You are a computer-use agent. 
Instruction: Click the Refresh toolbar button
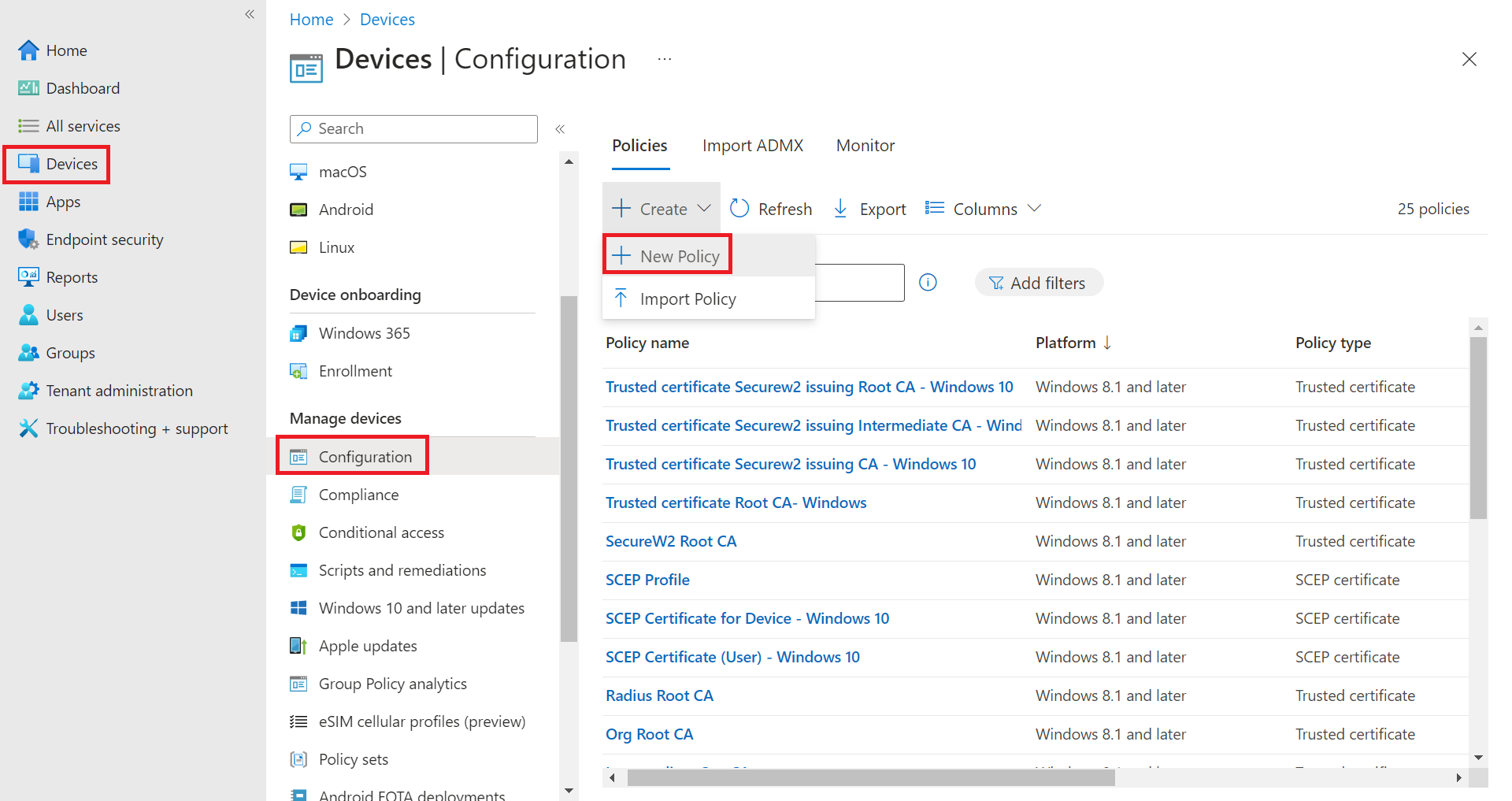coord(772,209)
